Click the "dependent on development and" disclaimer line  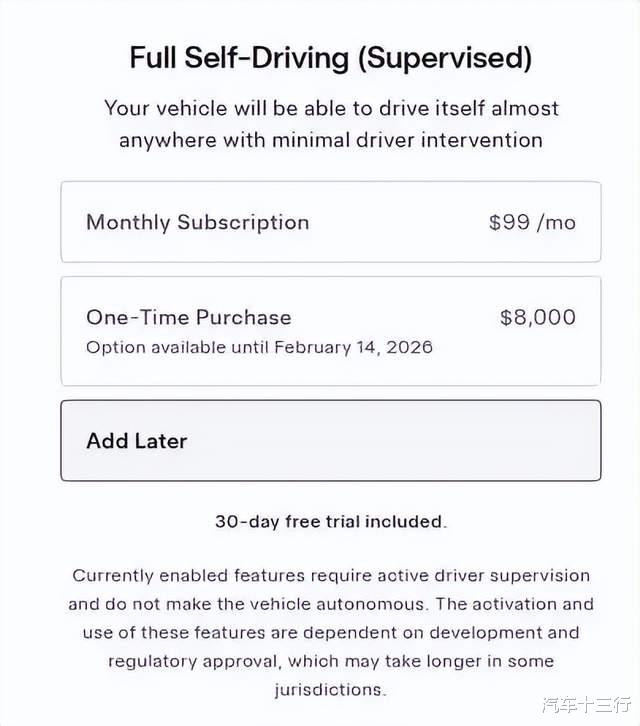pyautogui.click(x=330, y=633)
